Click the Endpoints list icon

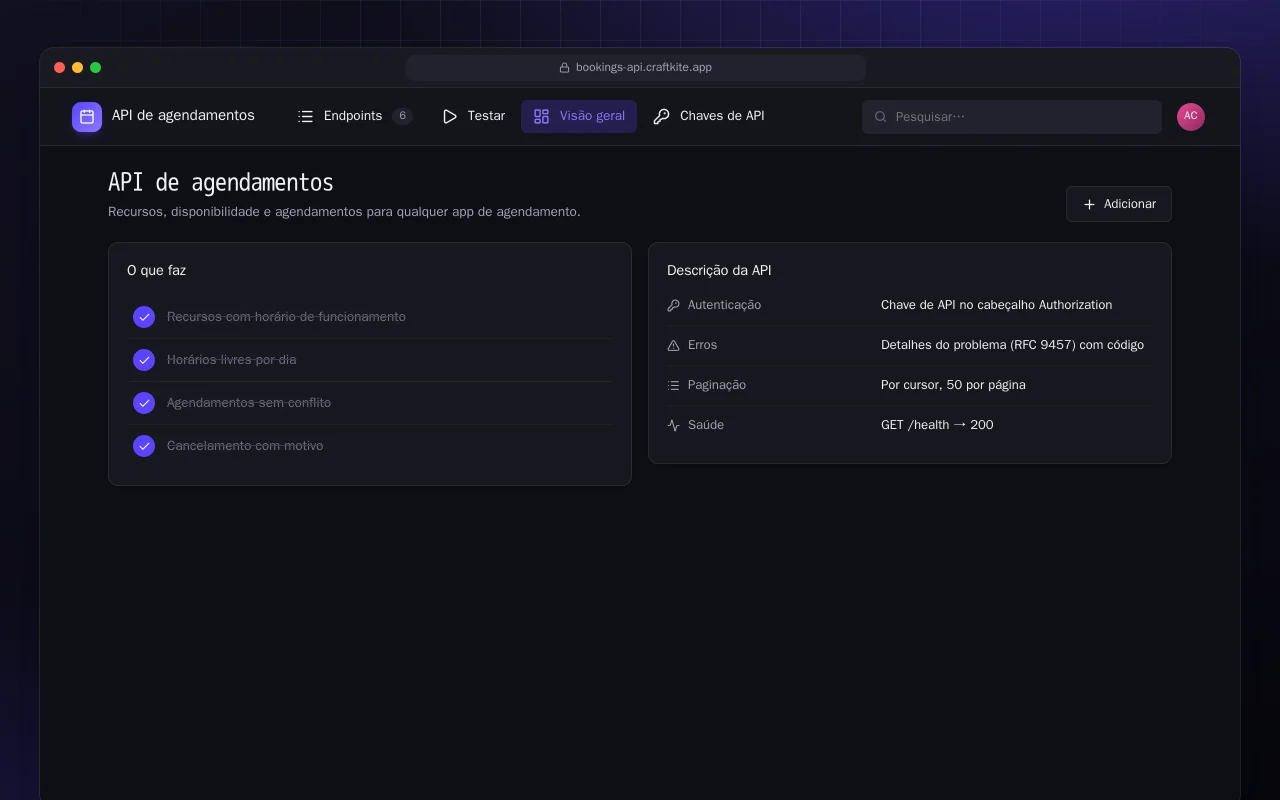click(306, 117)
